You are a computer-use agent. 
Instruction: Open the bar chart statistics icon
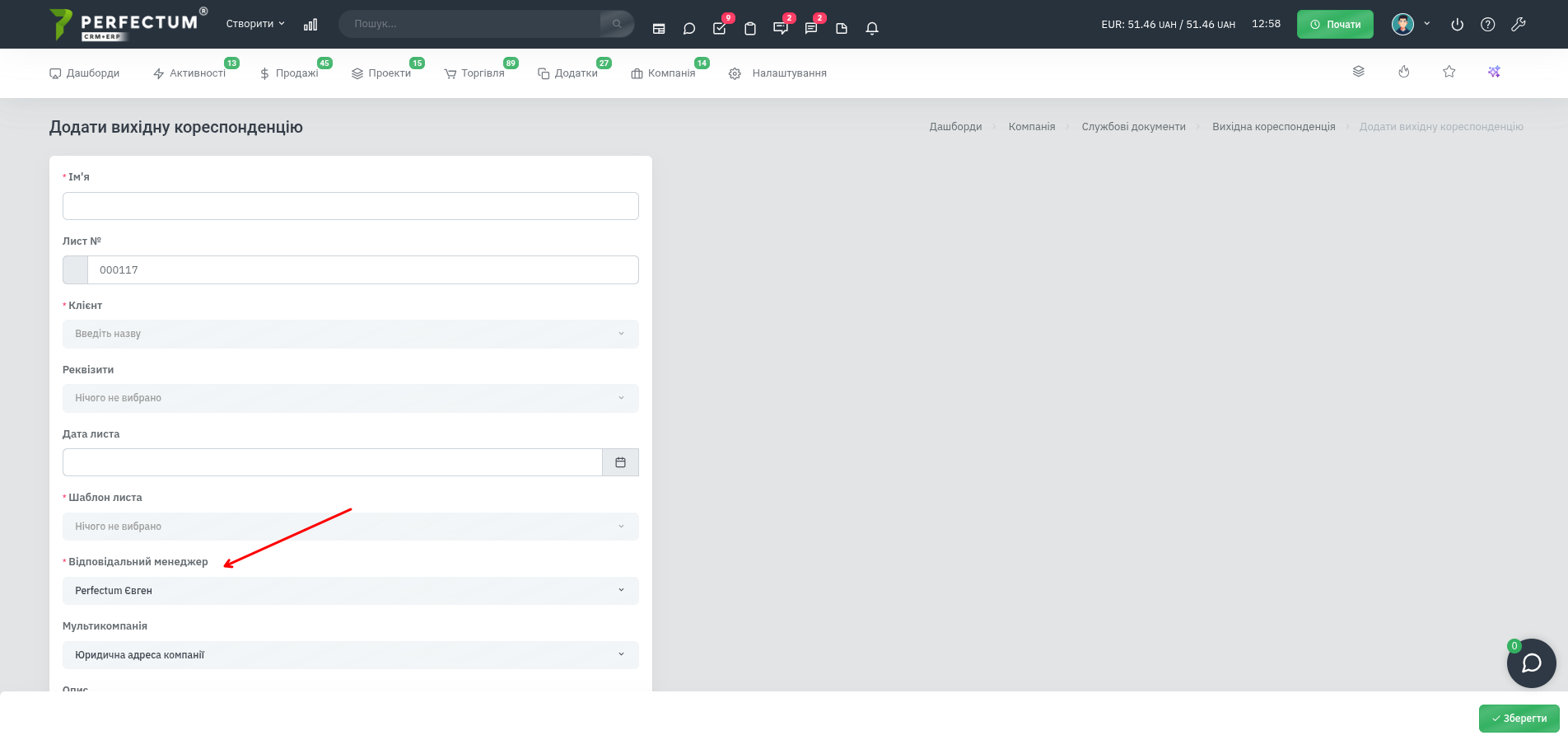click(310, 25)
